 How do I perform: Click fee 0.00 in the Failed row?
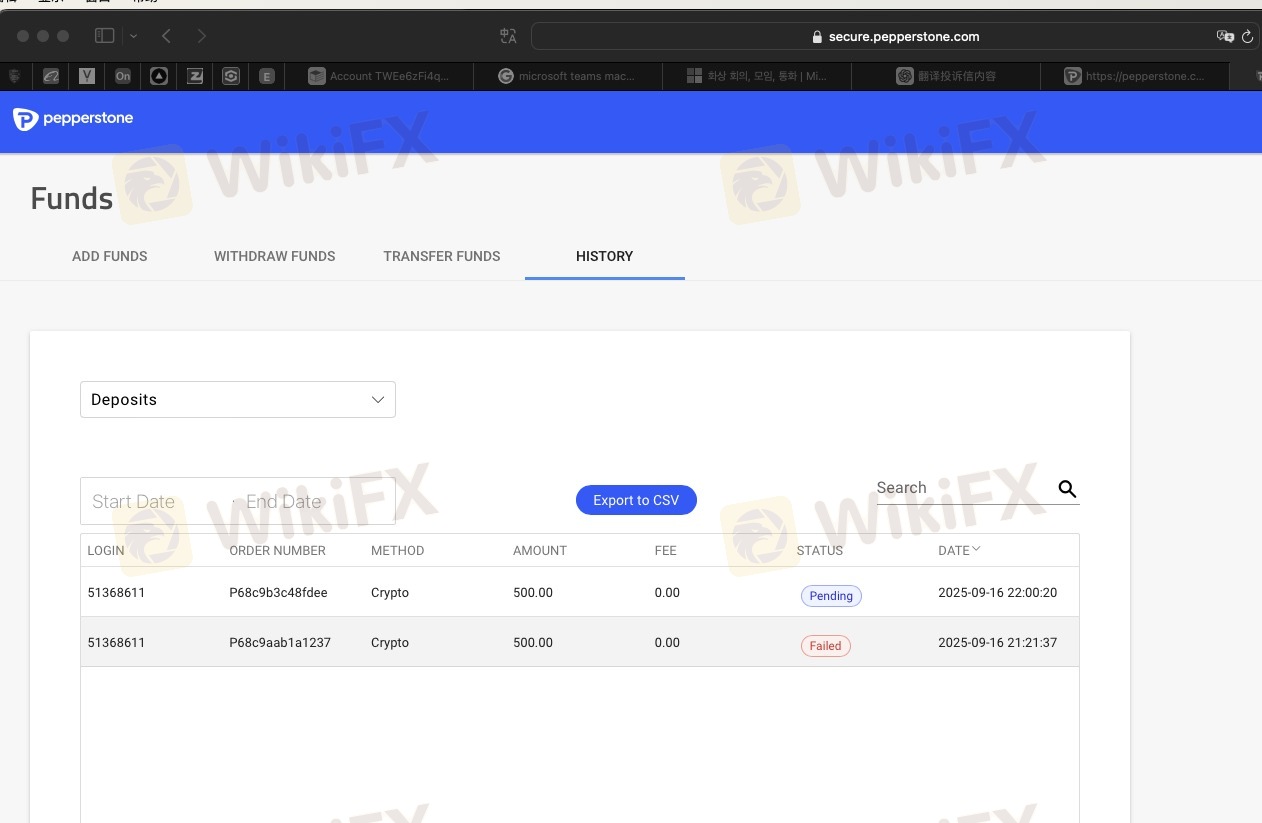667,642
